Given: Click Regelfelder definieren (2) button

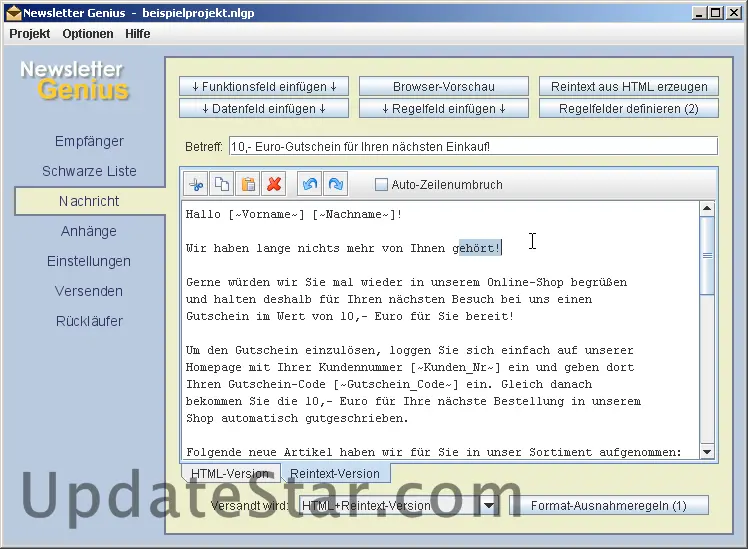Looking at the screenshot, I should (629, 109).
